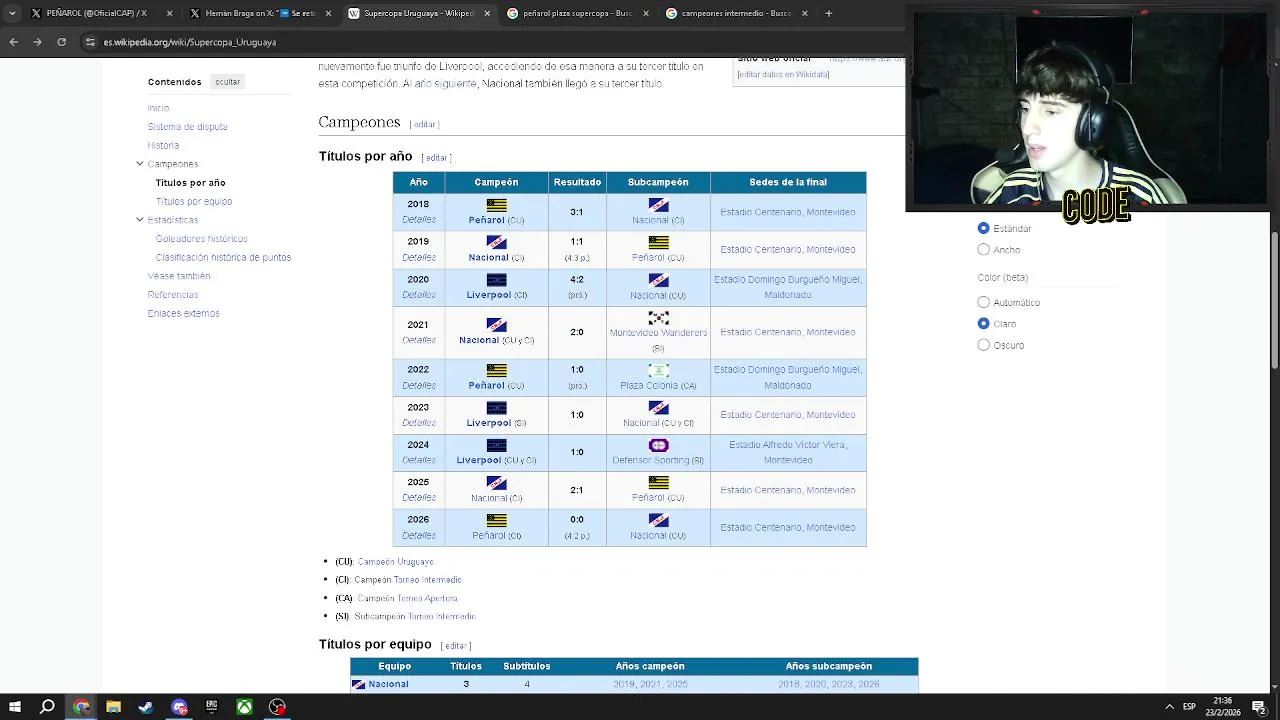Open the Windows Start menu

coord(14,707)
